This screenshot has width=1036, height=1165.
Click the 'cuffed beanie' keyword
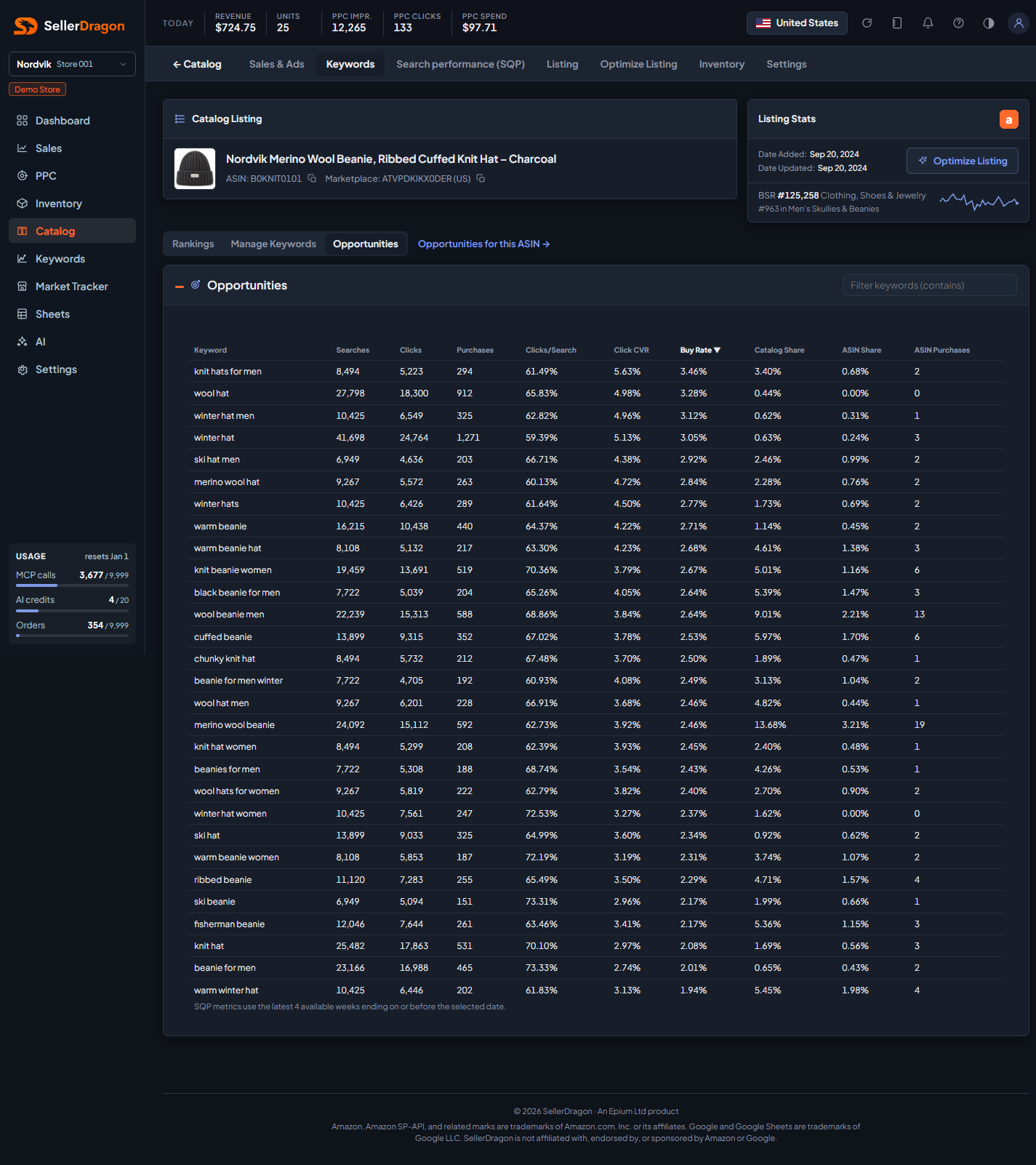[x=223, y=637]
